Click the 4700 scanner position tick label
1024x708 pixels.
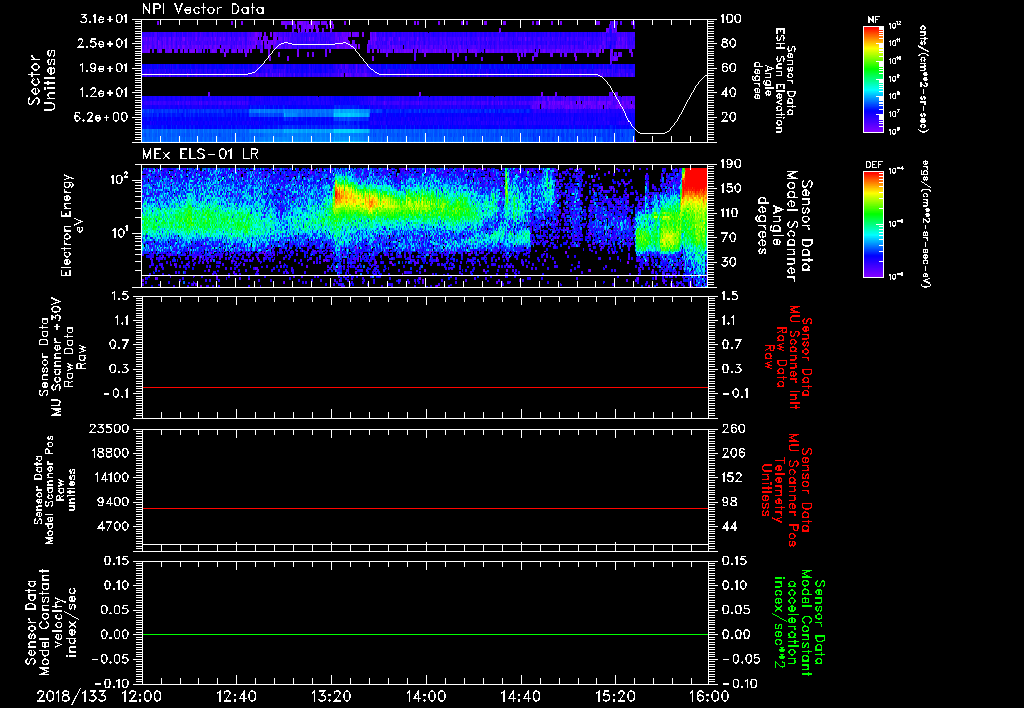click(114, 526)
